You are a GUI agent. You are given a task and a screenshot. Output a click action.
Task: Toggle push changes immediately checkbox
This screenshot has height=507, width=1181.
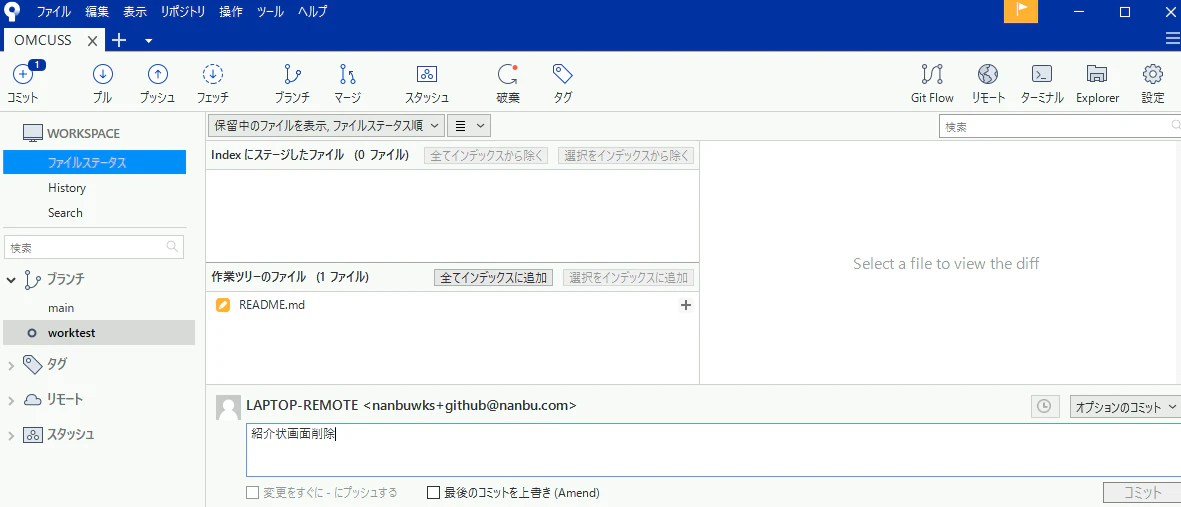tap(253, 493)
